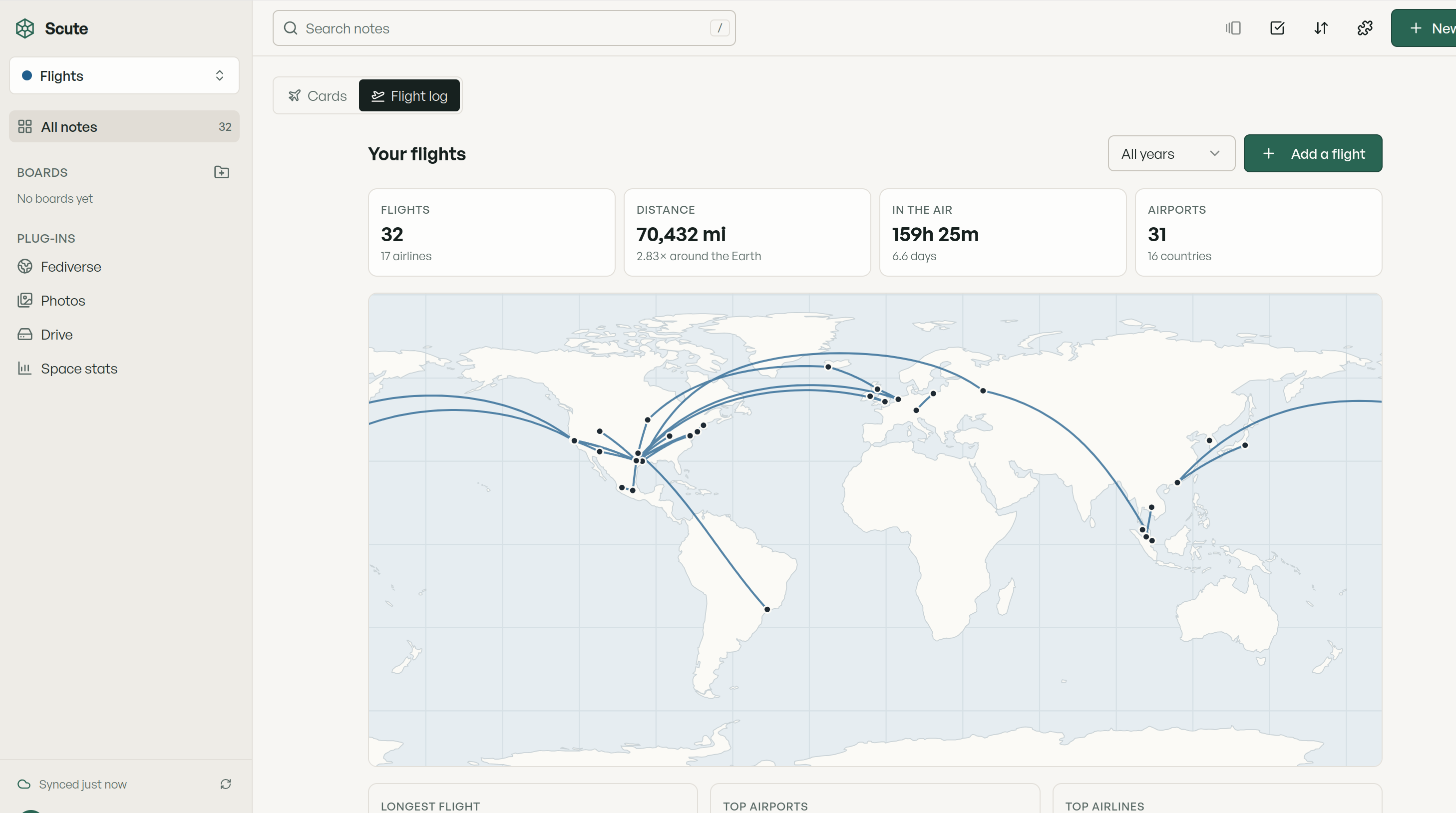Select All notes in the sidebar

124,127
